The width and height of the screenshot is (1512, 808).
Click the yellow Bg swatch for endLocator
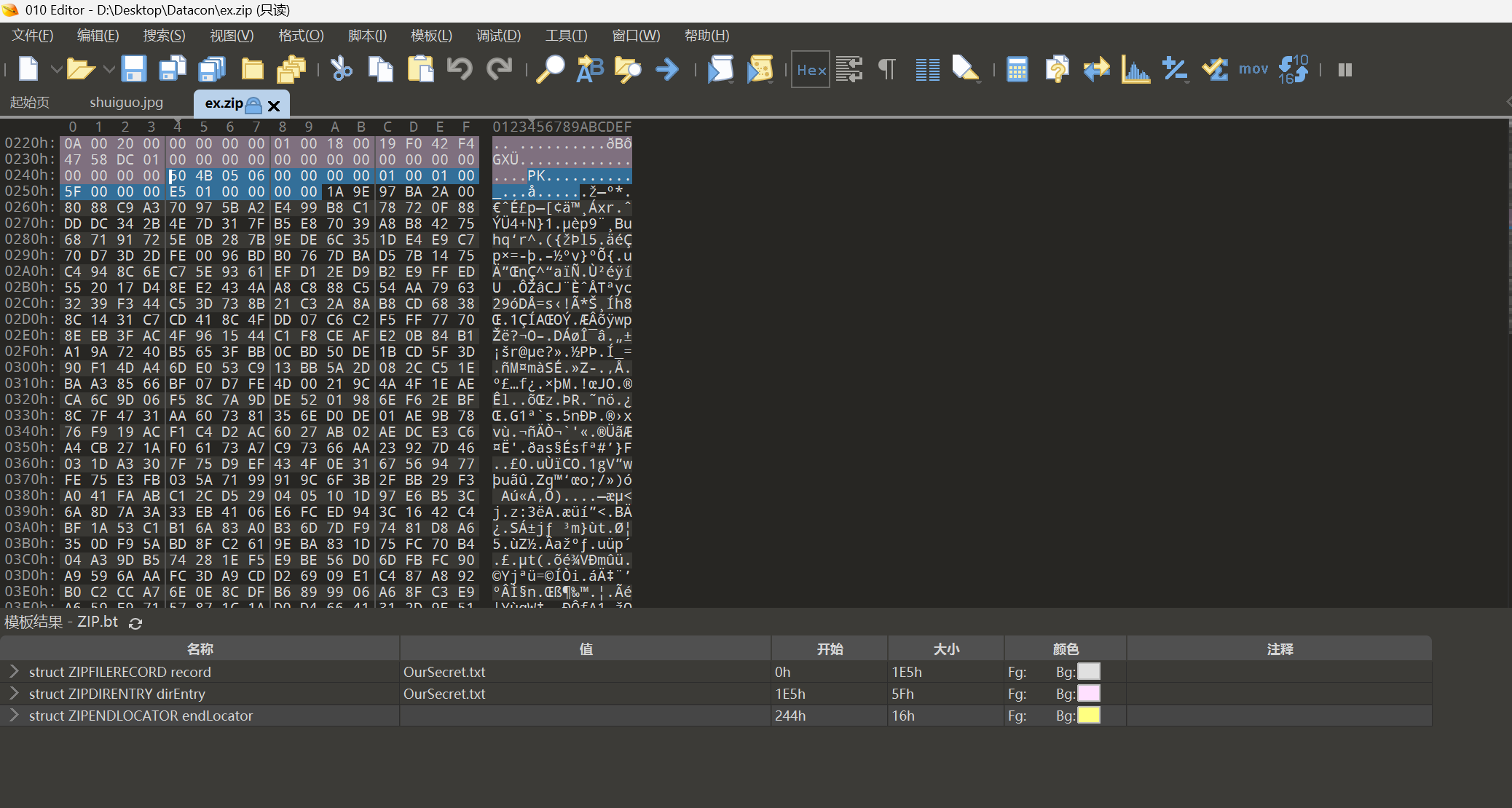click(1088, 715)
